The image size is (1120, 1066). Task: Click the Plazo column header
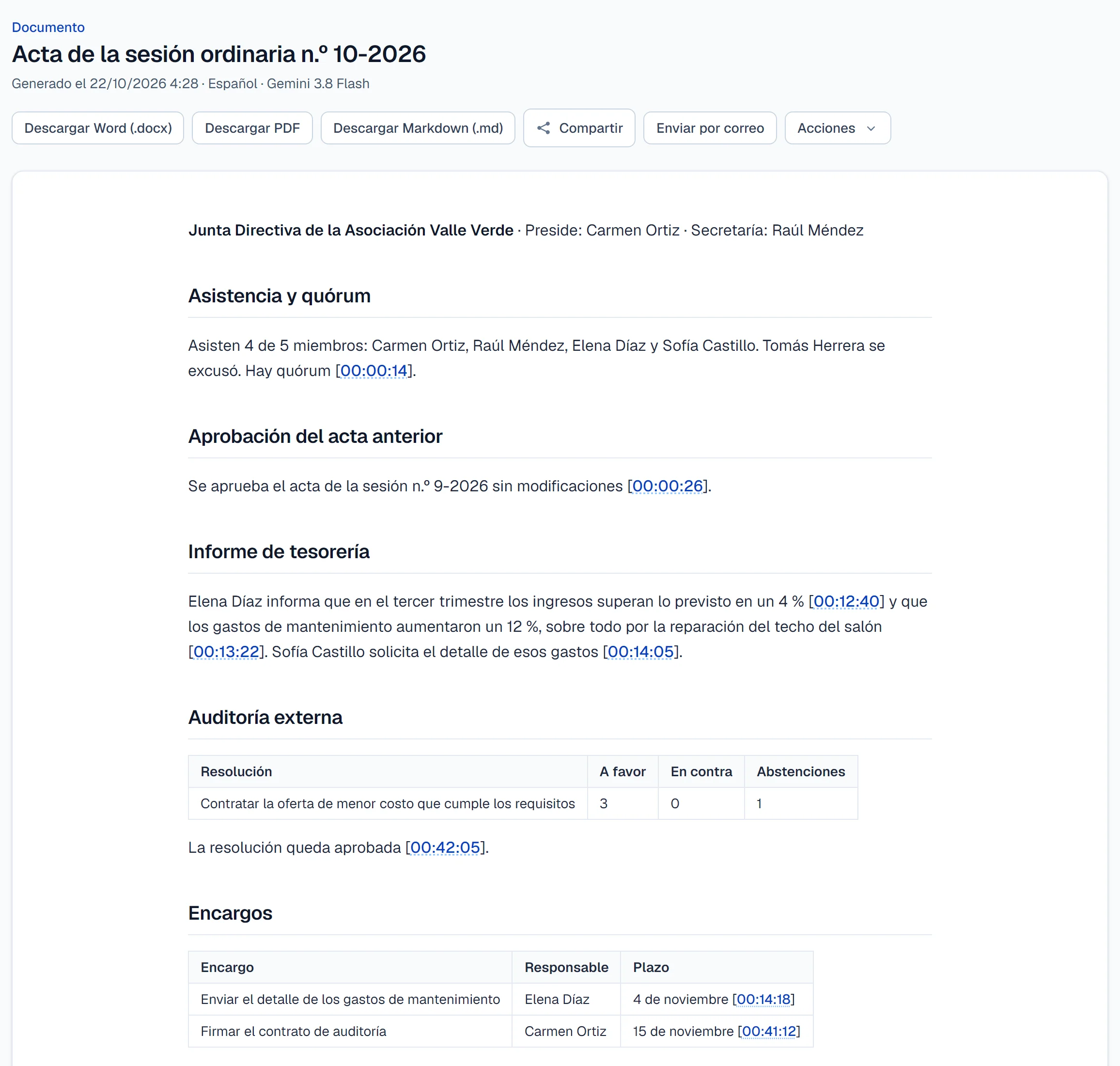click(x=717, y=967)
